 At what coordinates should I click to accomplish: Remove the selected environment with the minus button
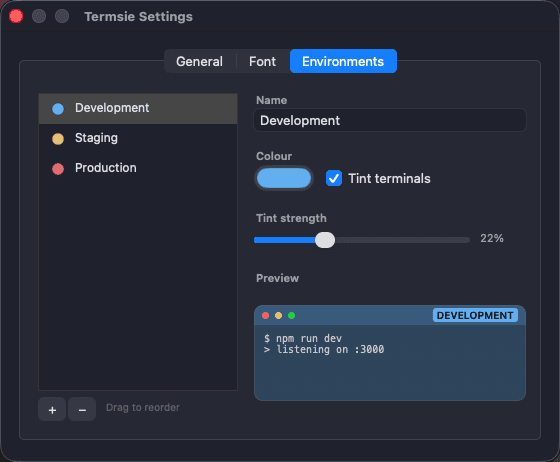(x=82, y=410)
